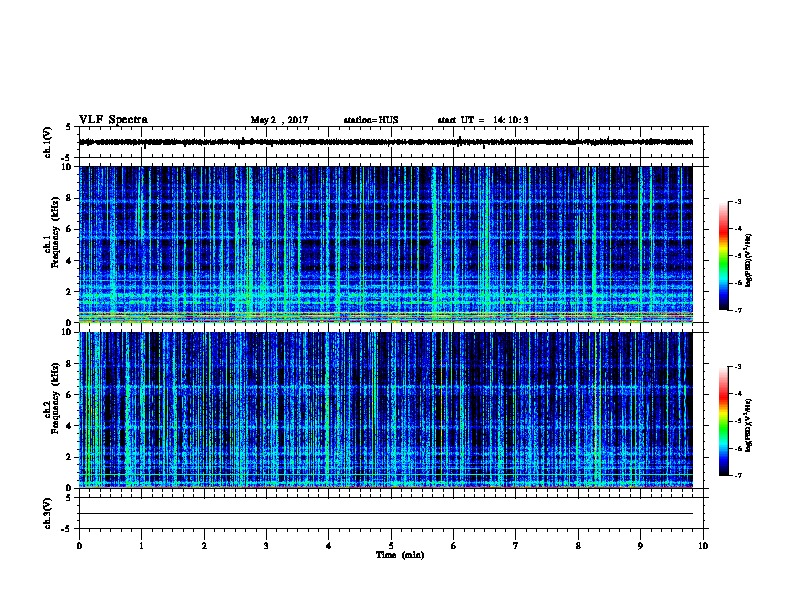Select the ch.1 colorbar log(PSD) label
Image resolution: width=792 pixels, height=612 pixels.
click(748, 260)
